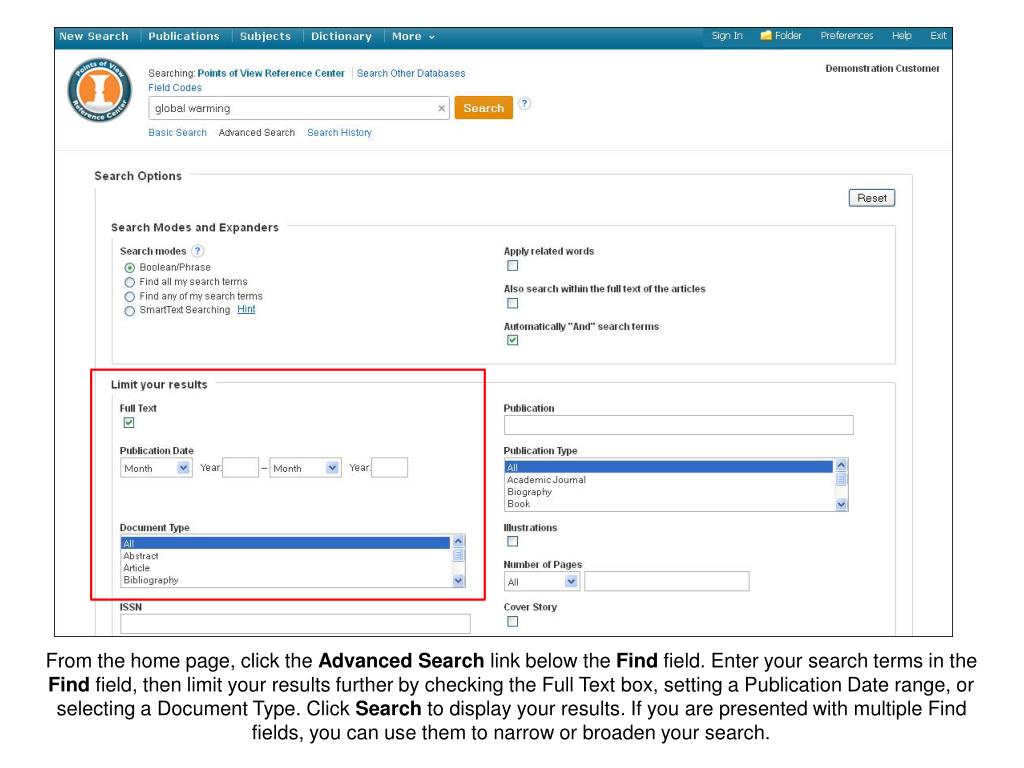
Task: Click Sign In link
Action: [727, 36]
